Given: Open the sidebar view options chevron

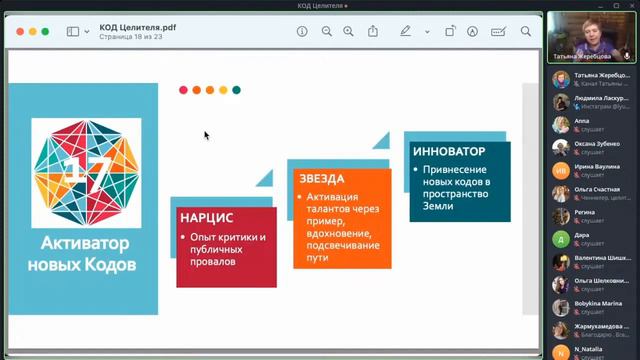Looking at the screenshot, I should (x=87, y=31).
